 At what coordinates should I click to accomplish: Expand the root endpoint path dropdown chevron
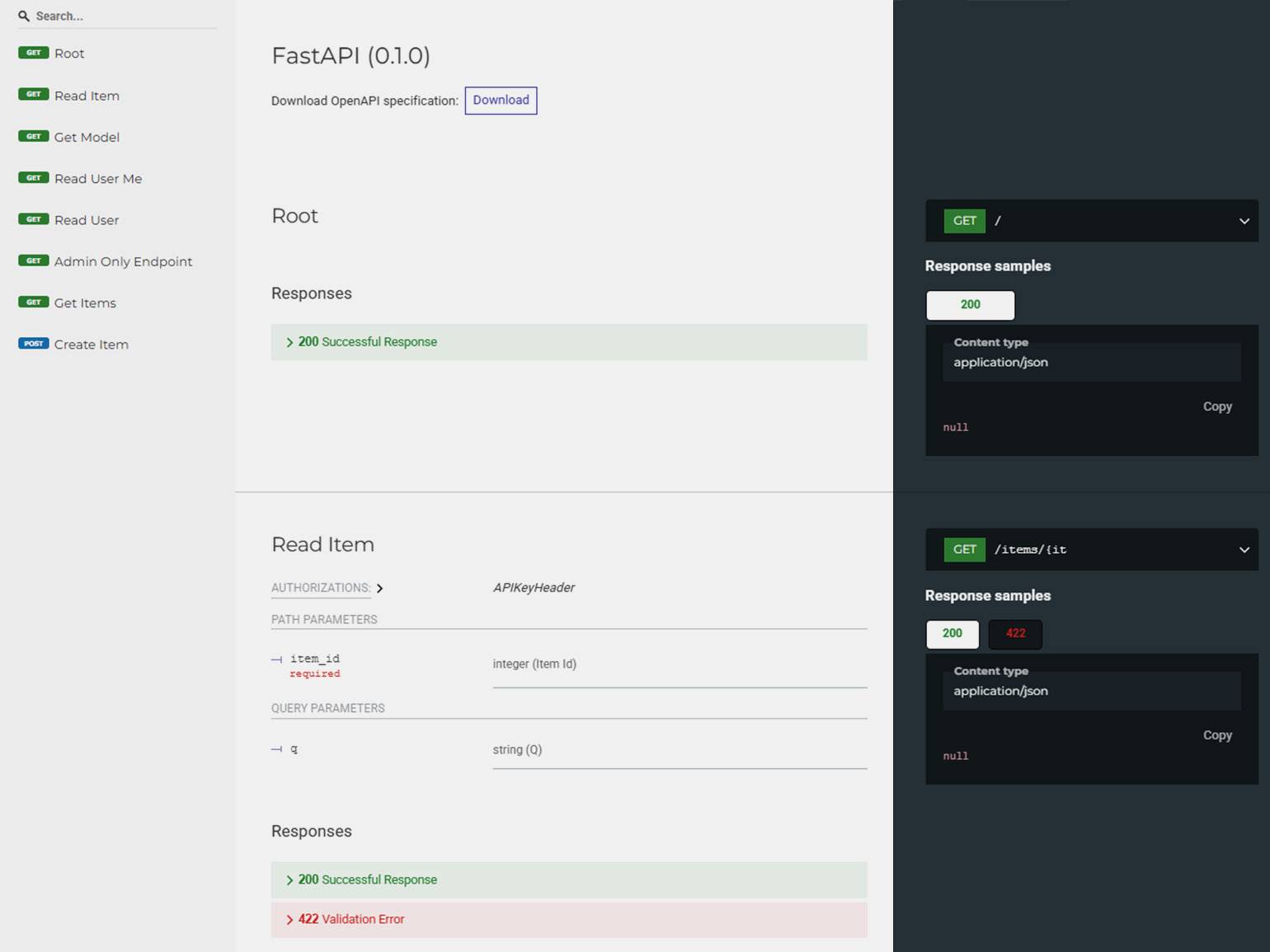[1244, 221]
